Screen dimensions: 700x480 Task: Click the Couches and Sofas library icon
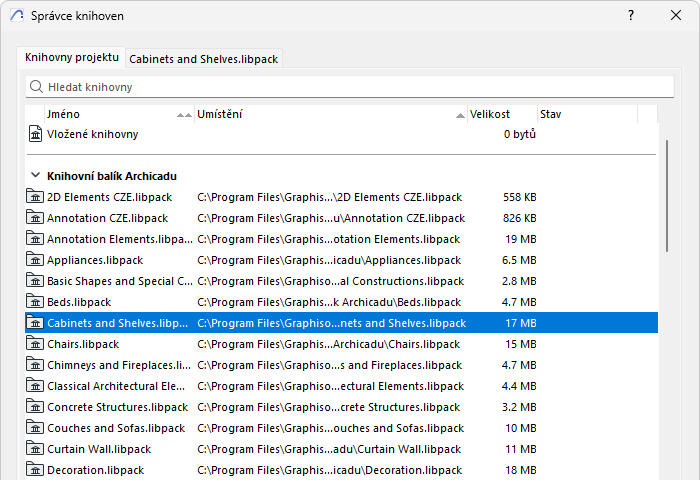[x=35, y=427]
